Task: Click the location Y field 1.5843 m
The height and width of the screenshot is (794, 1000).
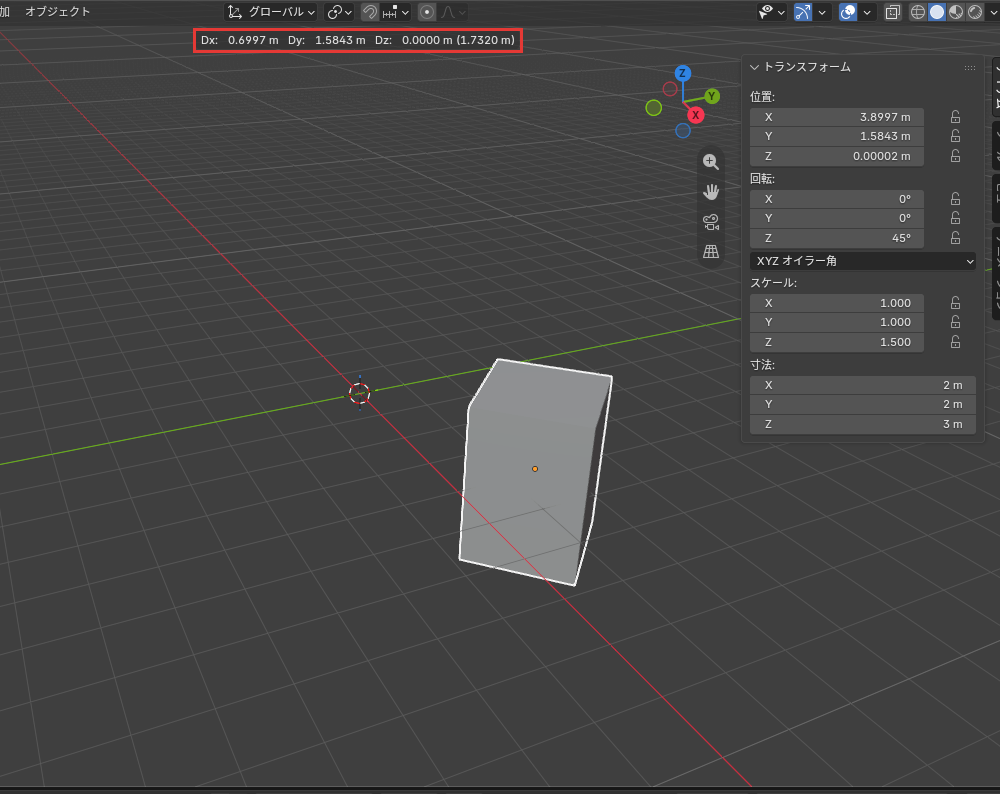Action: coord(837,136)
